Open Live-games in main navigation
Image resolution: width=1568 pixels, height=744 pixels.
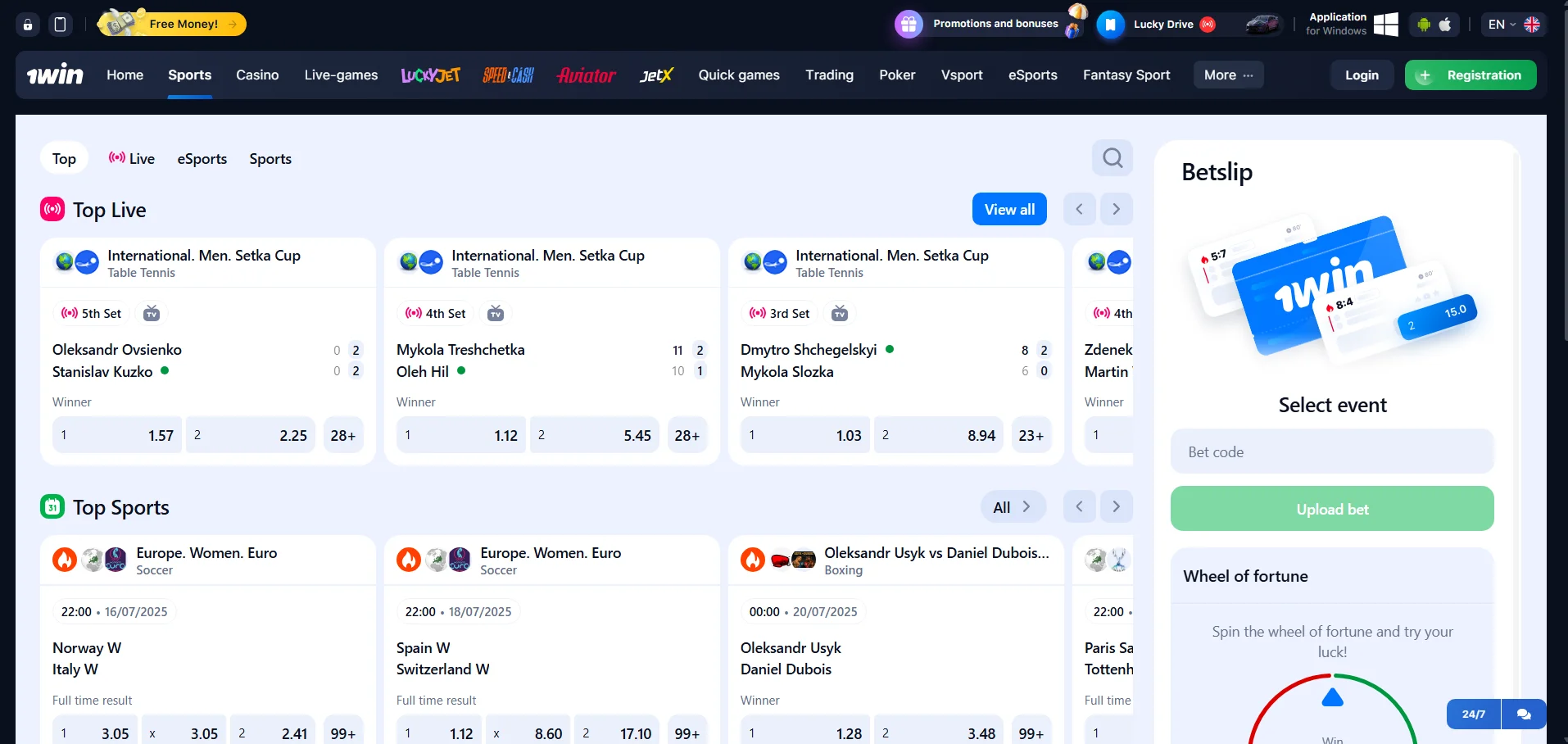[x=341, y=75]
